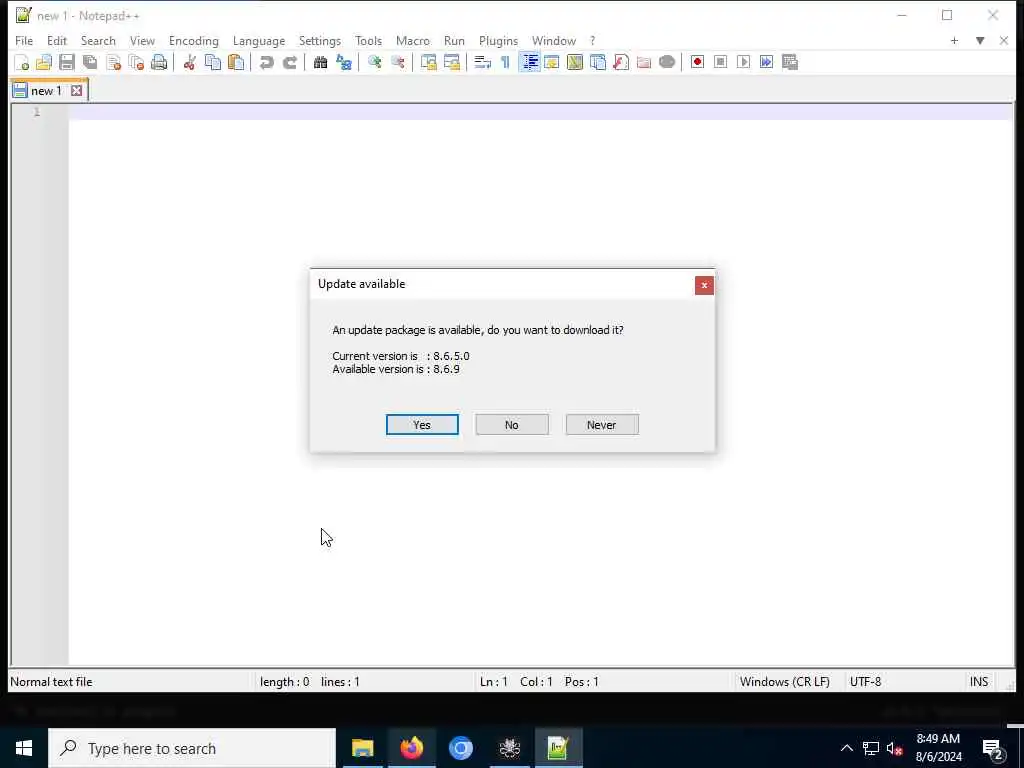Click the Zoom Out toolbar icon
The height and width of the screenshot is (768, 1024).
(398, 62)
